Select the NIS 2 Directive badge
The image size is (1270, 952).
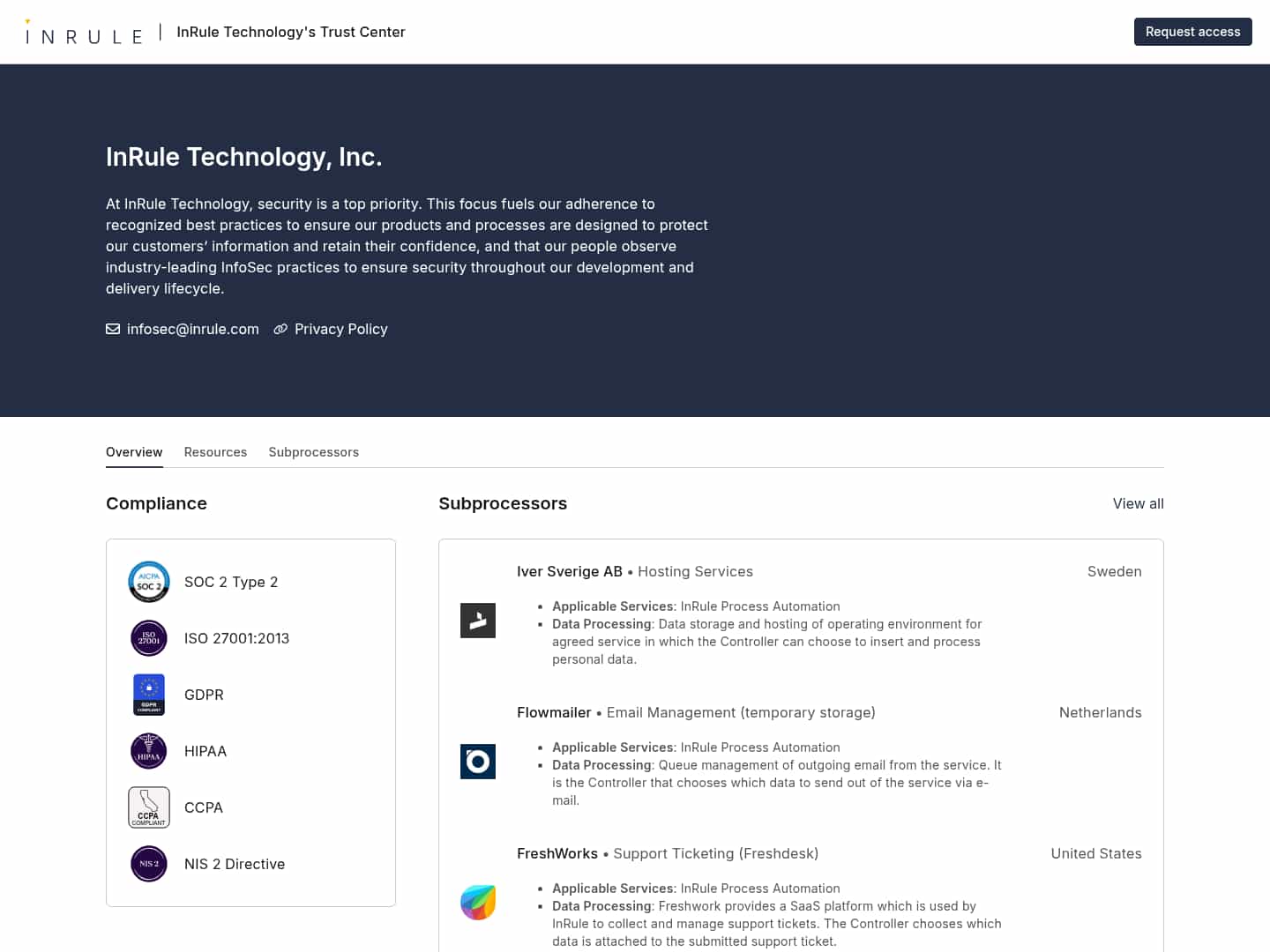tap(148, 864)
